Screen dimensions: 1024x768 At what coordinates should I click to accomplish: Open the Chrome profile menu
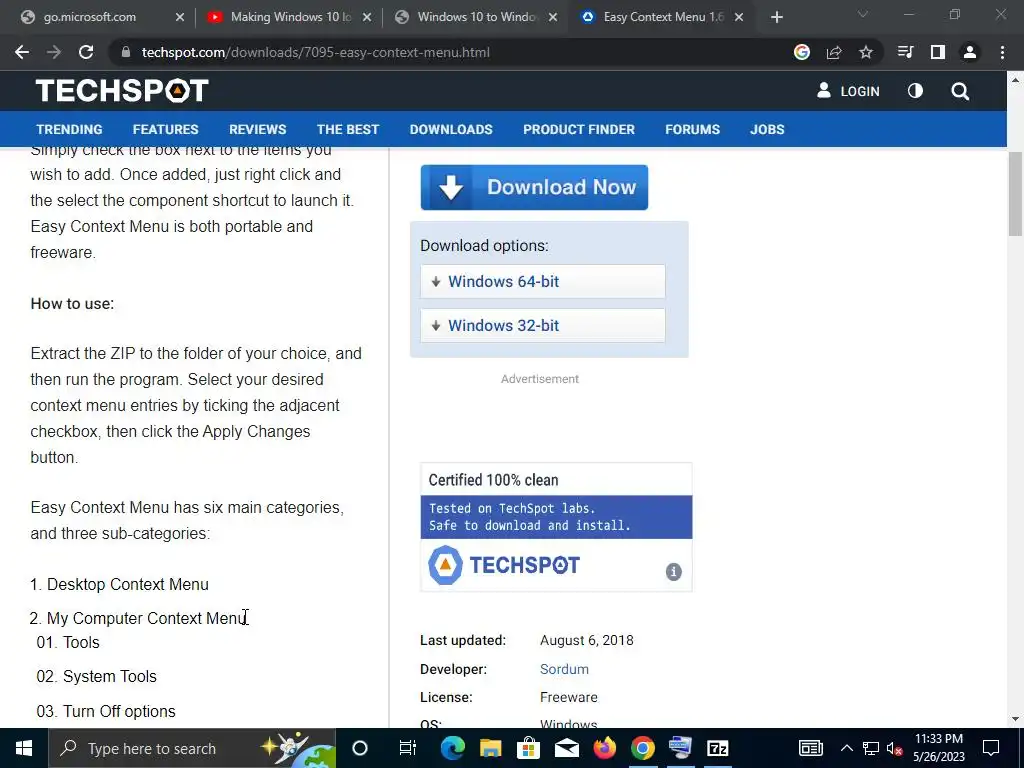pos(970,52)
